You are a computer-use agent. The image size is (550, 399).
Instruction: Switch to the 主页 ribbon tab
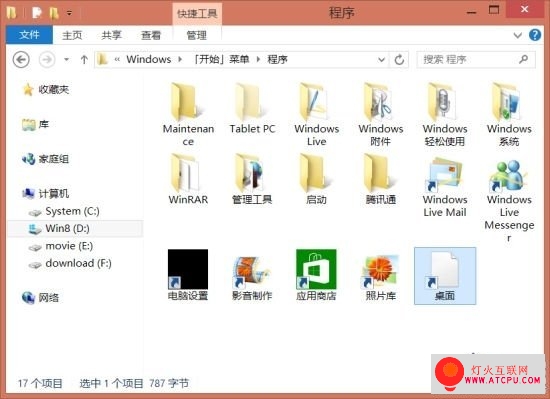point(72,35)
